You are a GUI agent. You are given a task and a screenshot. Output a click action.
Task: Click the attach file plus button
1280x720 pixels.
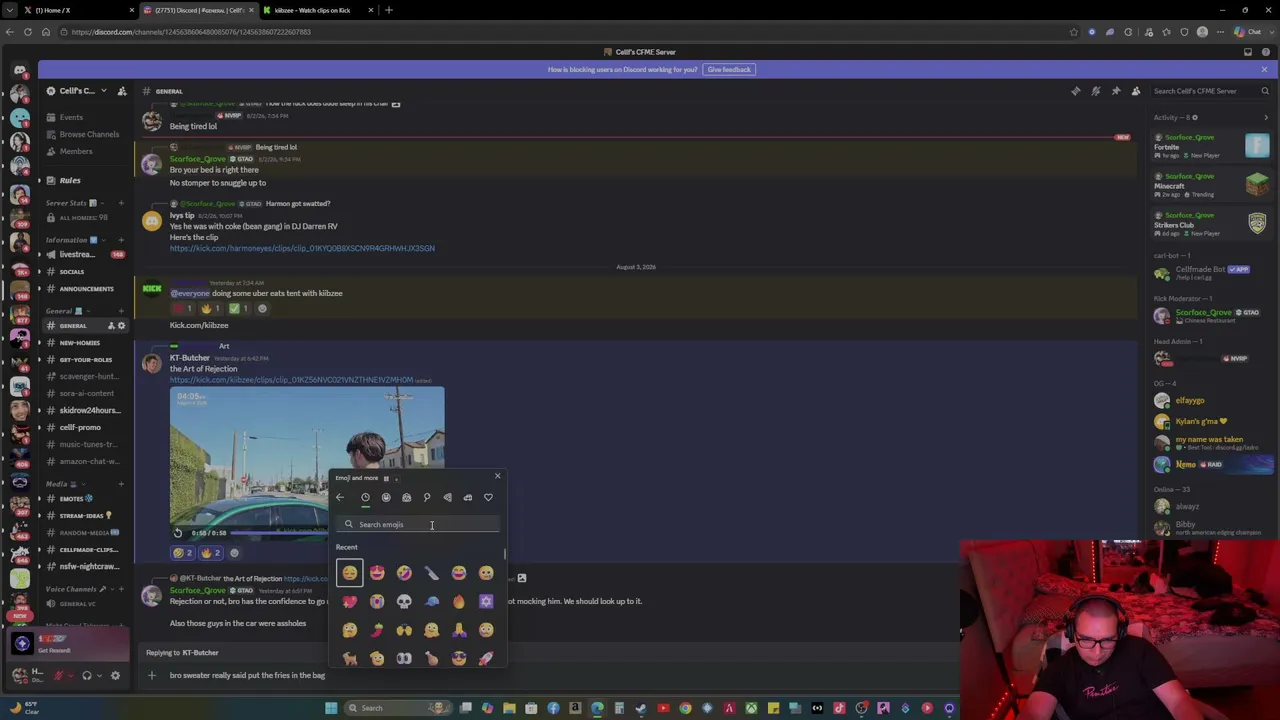click(x=152, y=675)
